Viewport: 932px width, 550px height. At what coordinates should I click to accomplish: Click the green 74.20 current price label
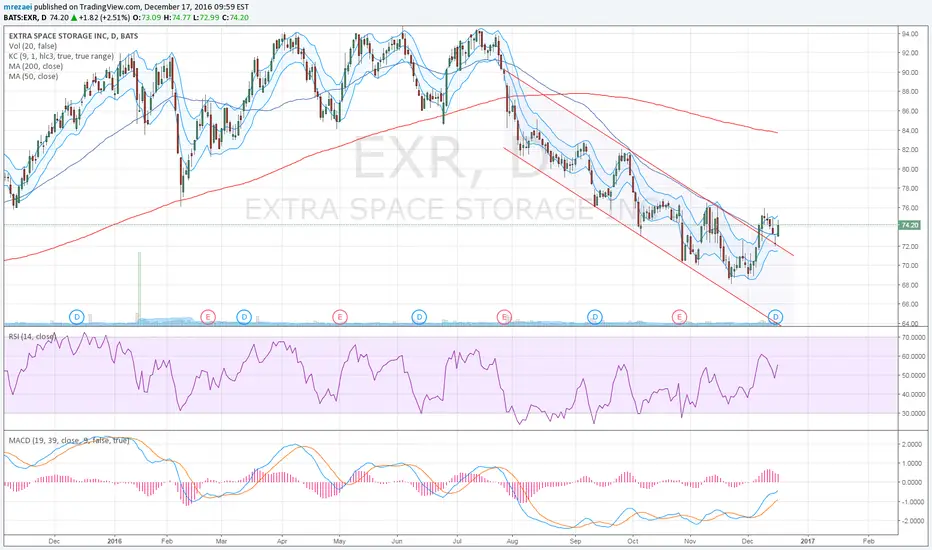[x=910, y=225]
